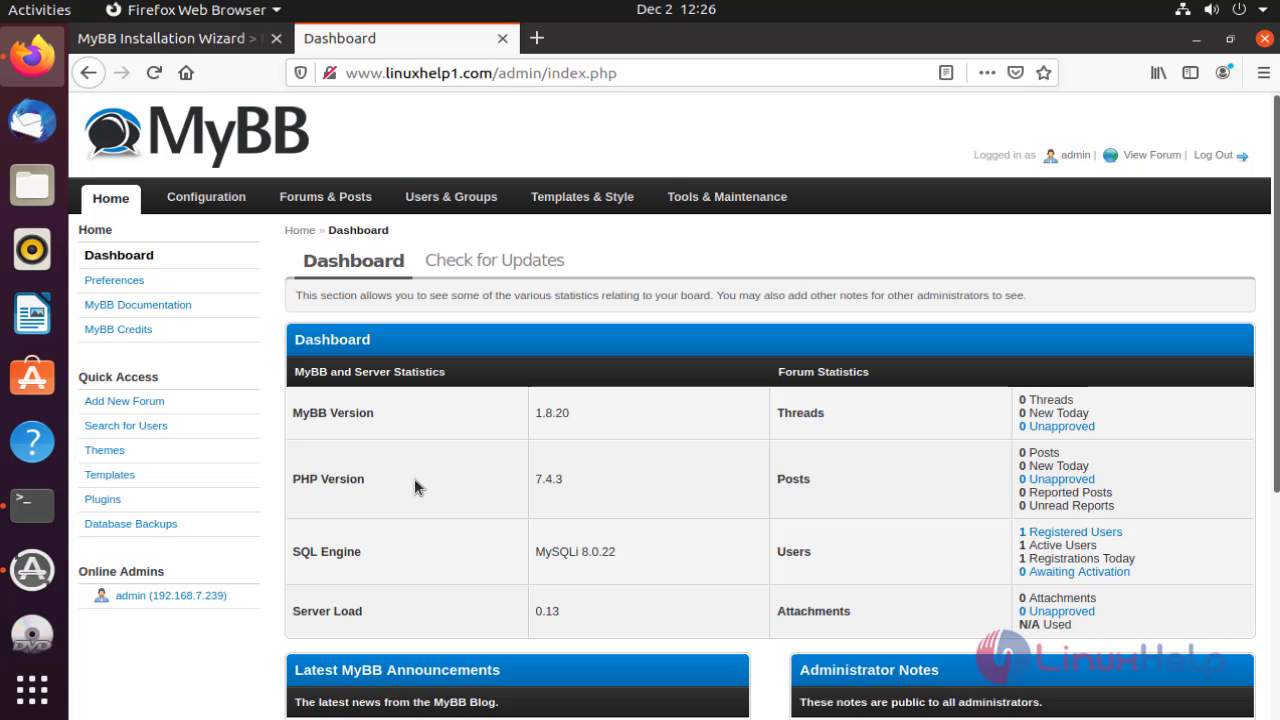Toggle reader view icon in address bar
Image resolution: width=1280 pixels, height=720 pixels.
tap(946, 73)
